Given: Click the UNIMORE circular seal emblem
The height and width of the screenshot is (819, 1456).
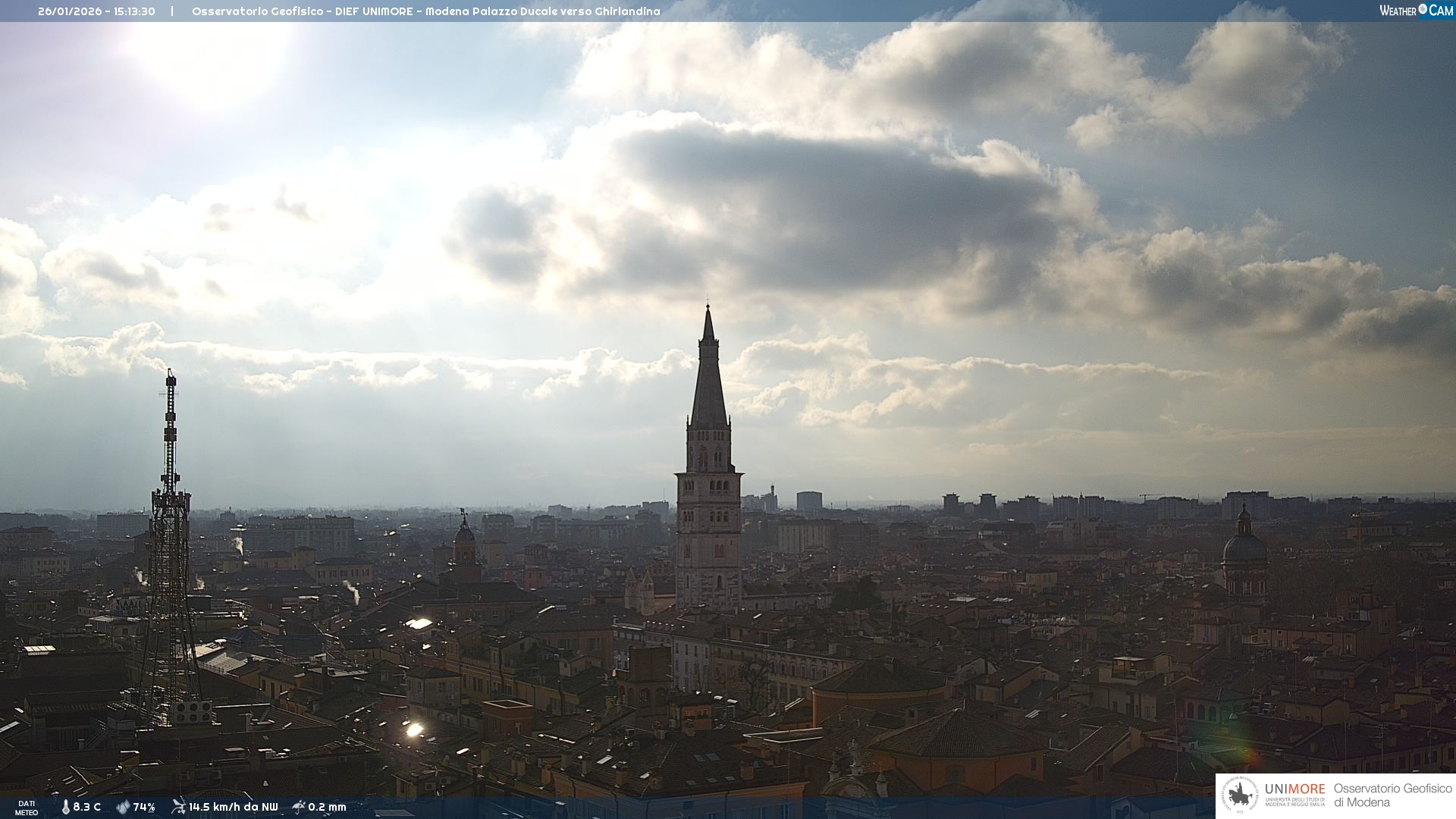Looking at the screenshot, I should (1240, 795).
